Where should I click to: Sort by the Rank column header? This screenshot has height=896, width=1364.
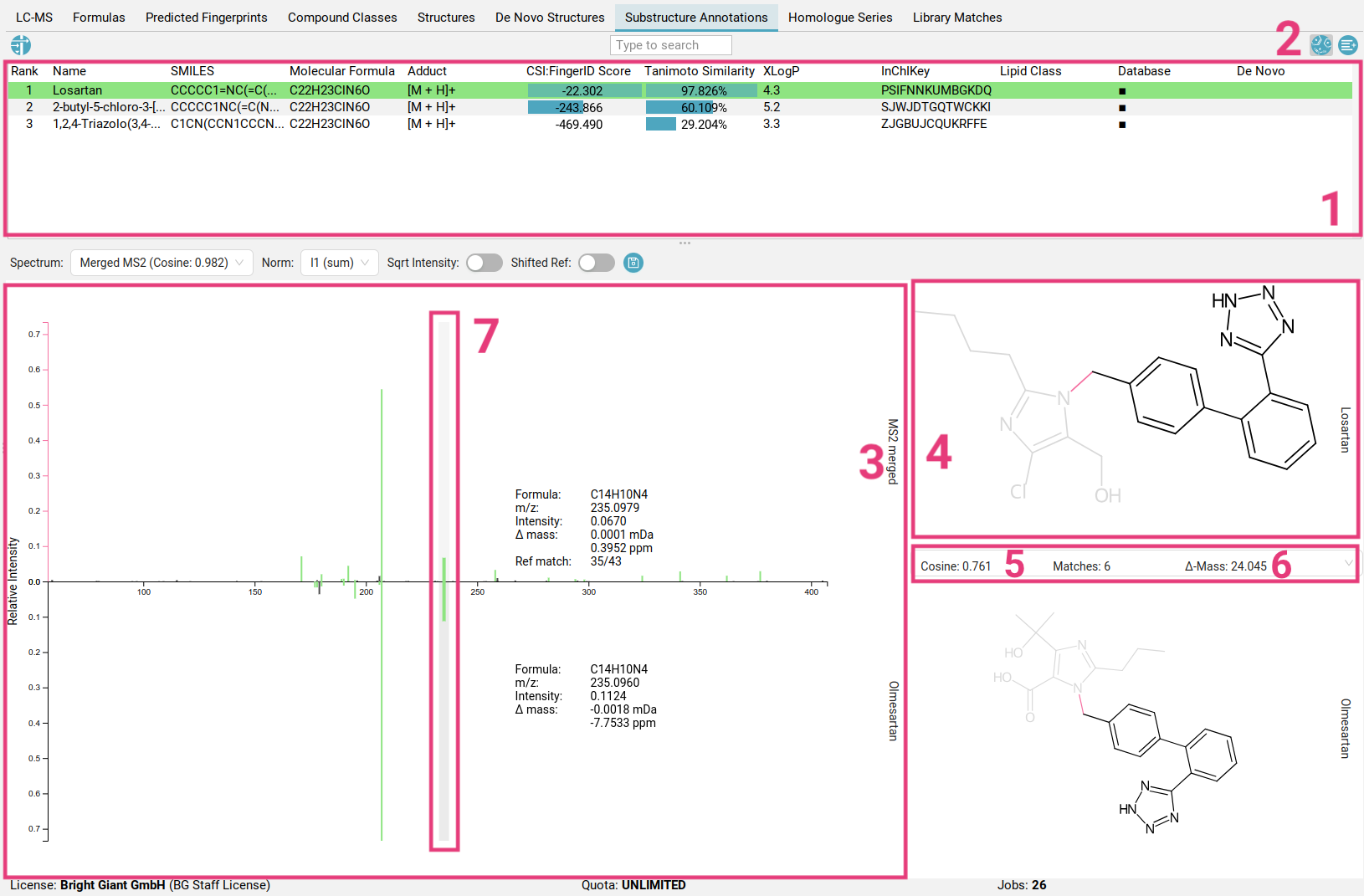click(x=25, y=71)
